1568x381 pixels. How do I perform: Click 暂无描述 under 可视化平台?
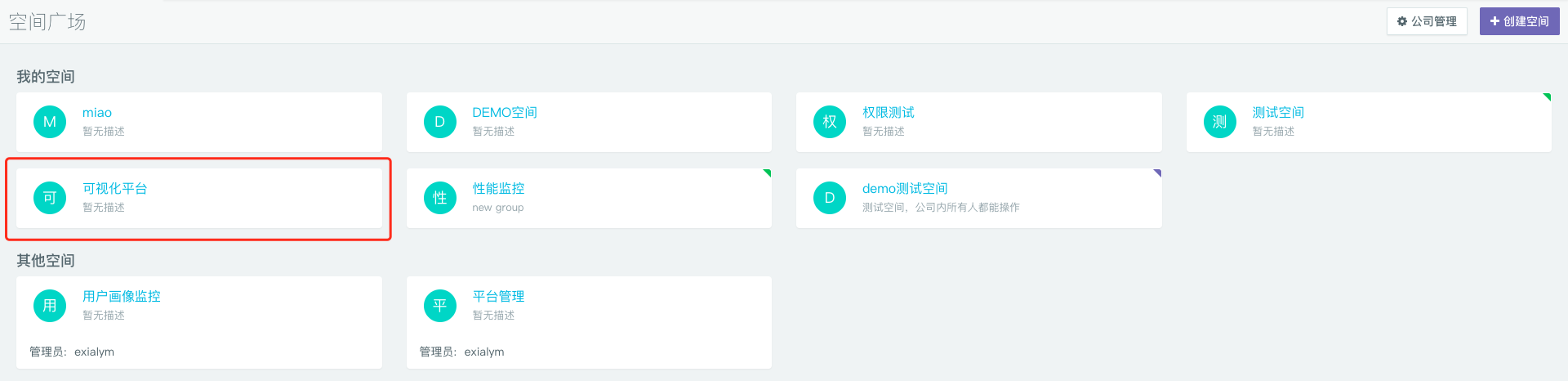pyautogui.click(x=104, y=208)
